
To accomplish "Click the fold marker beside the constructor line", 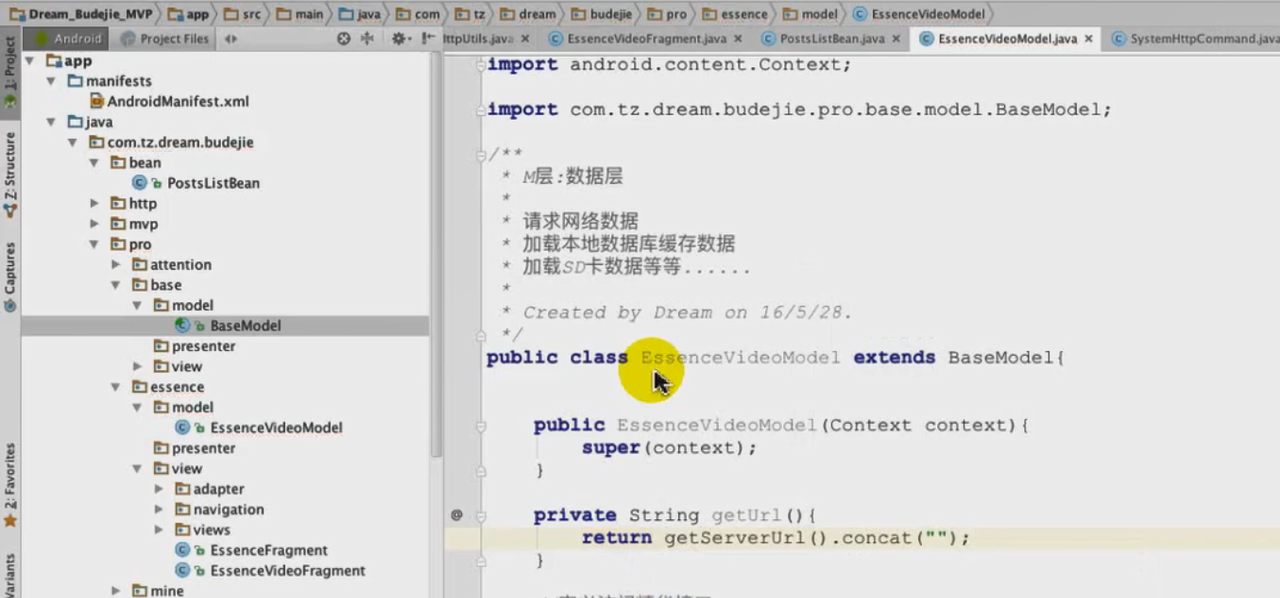I will [x=481, y=425].
